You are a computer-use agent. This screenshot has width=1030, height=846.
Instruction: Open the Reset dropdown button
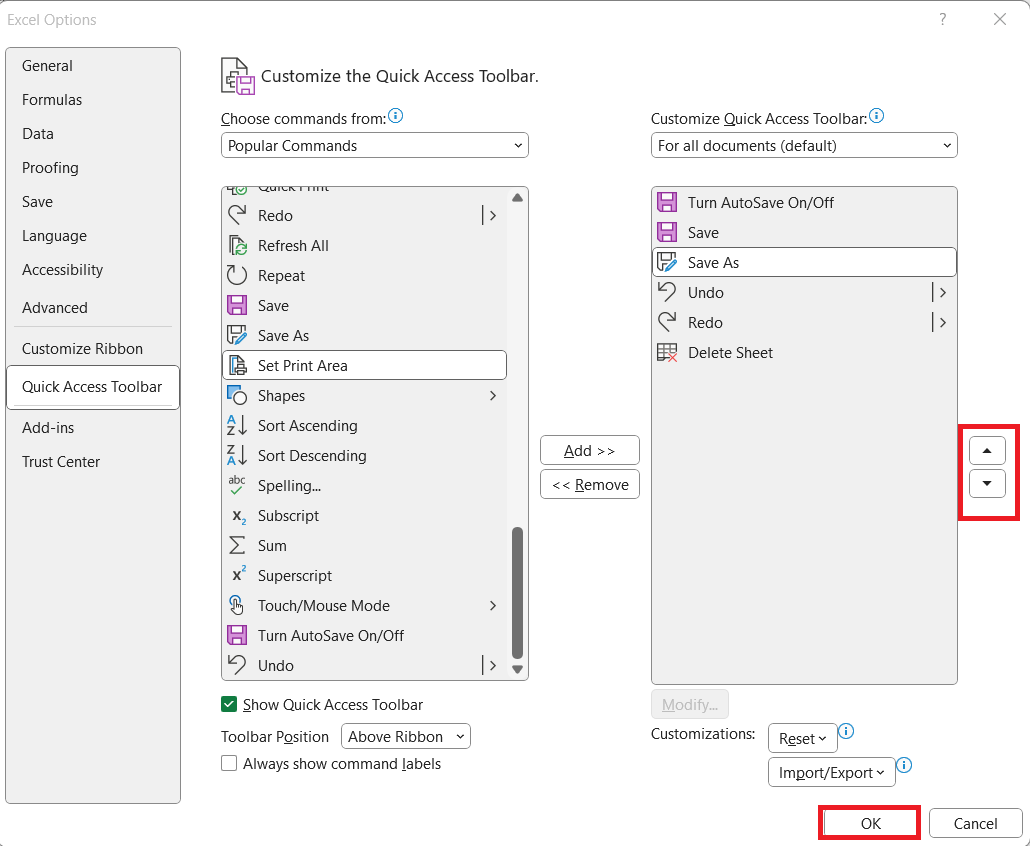click(x=802, y=738)
